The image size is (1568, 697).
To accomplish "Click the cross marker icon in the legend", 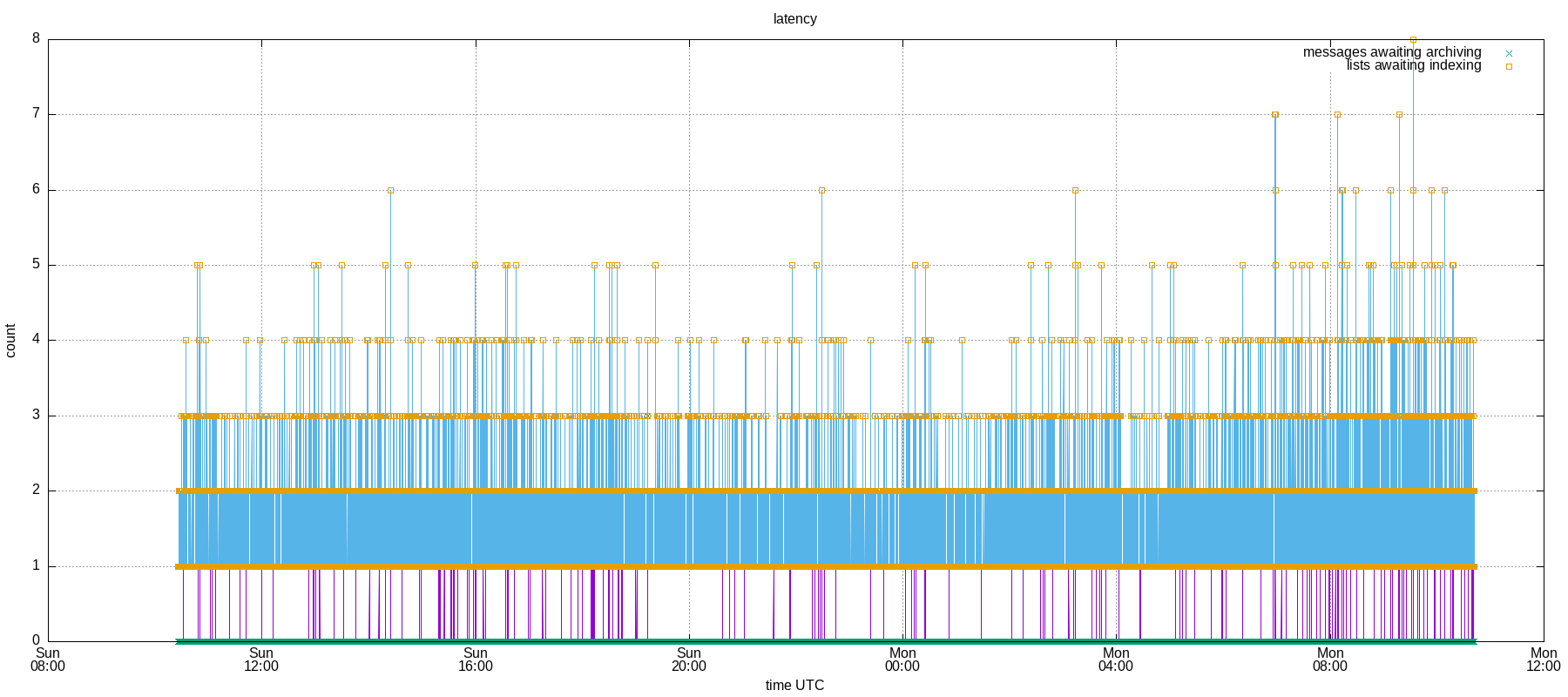I will [1509, 53].
